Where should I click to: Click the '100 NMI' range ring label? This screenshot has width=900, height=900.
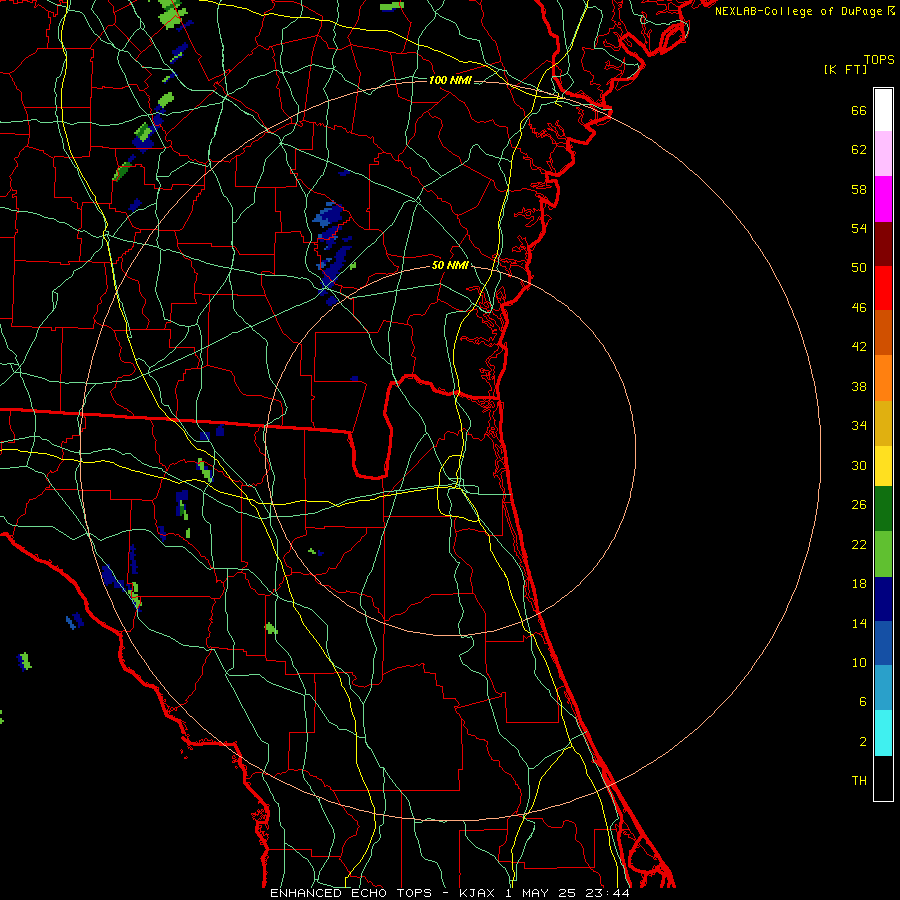point(450,80)
